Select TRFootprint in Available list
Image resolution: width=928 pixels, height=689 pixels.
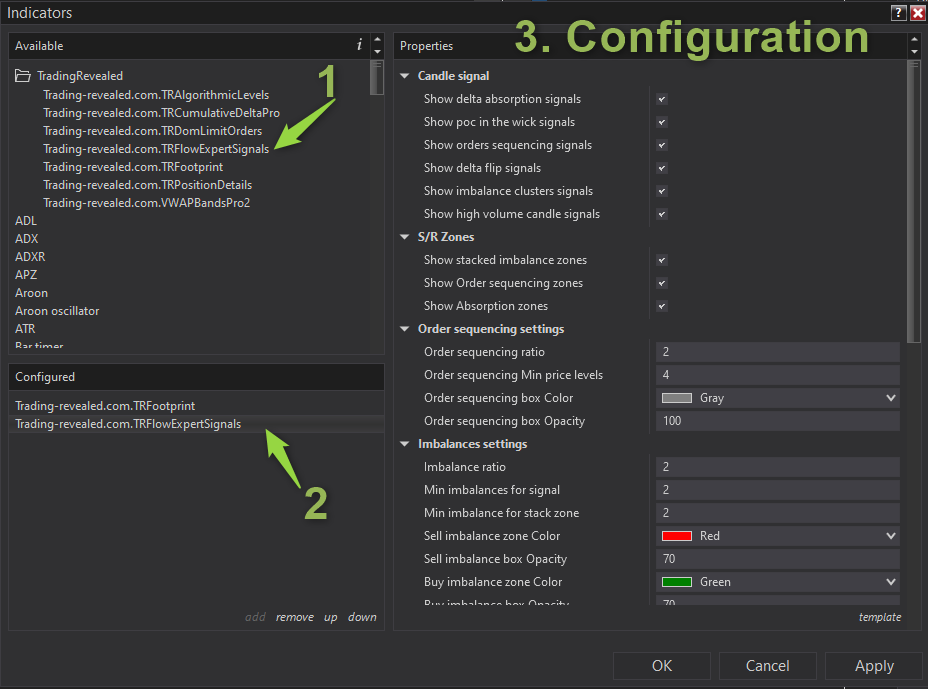133,167
